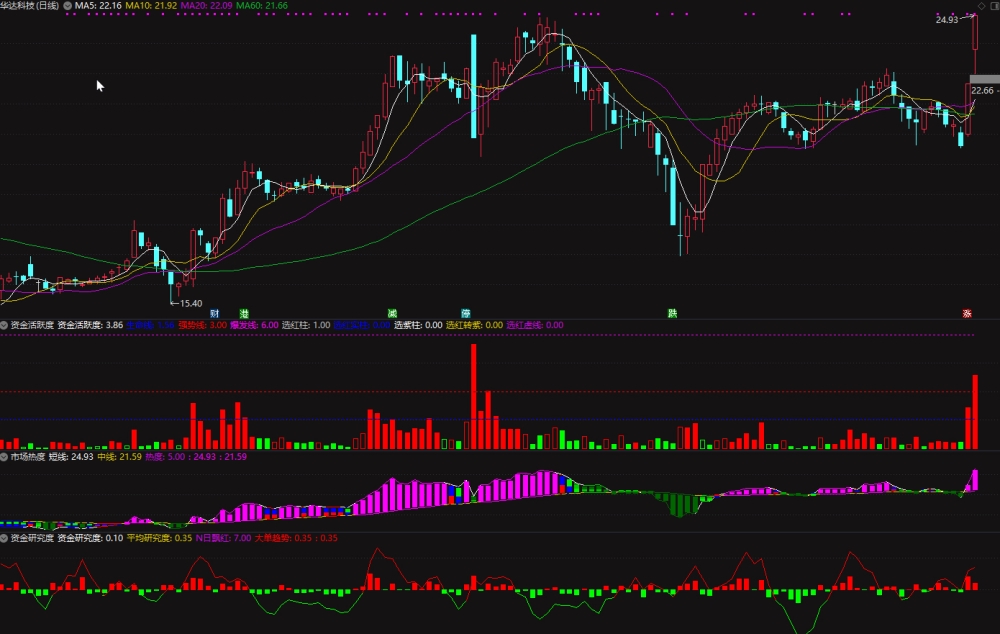Click the 24.93 high price label
This screenshot has width=1000, height=634.
(947, 20)
